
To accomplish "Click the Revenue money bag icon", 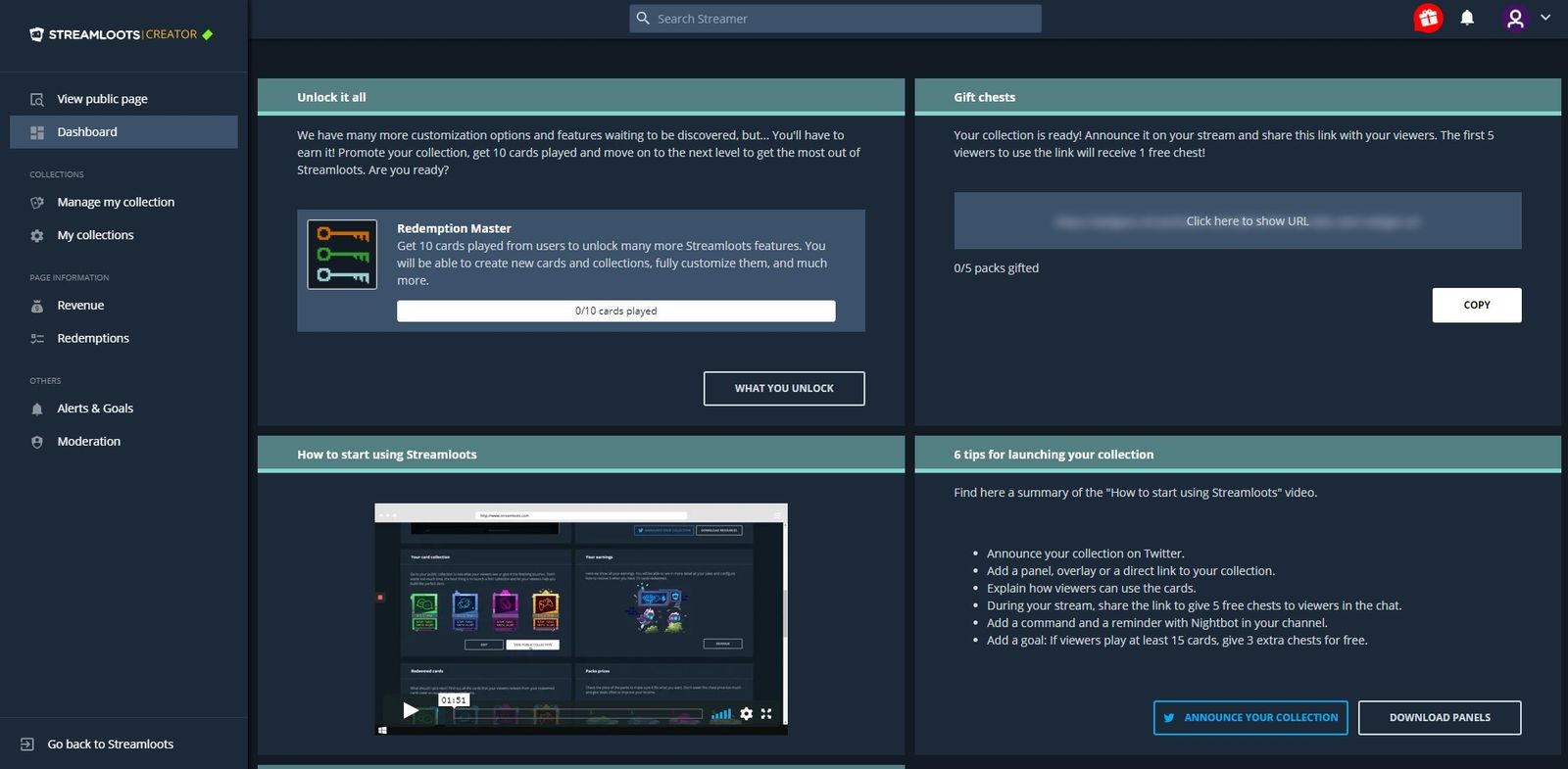I will [37, 306].
